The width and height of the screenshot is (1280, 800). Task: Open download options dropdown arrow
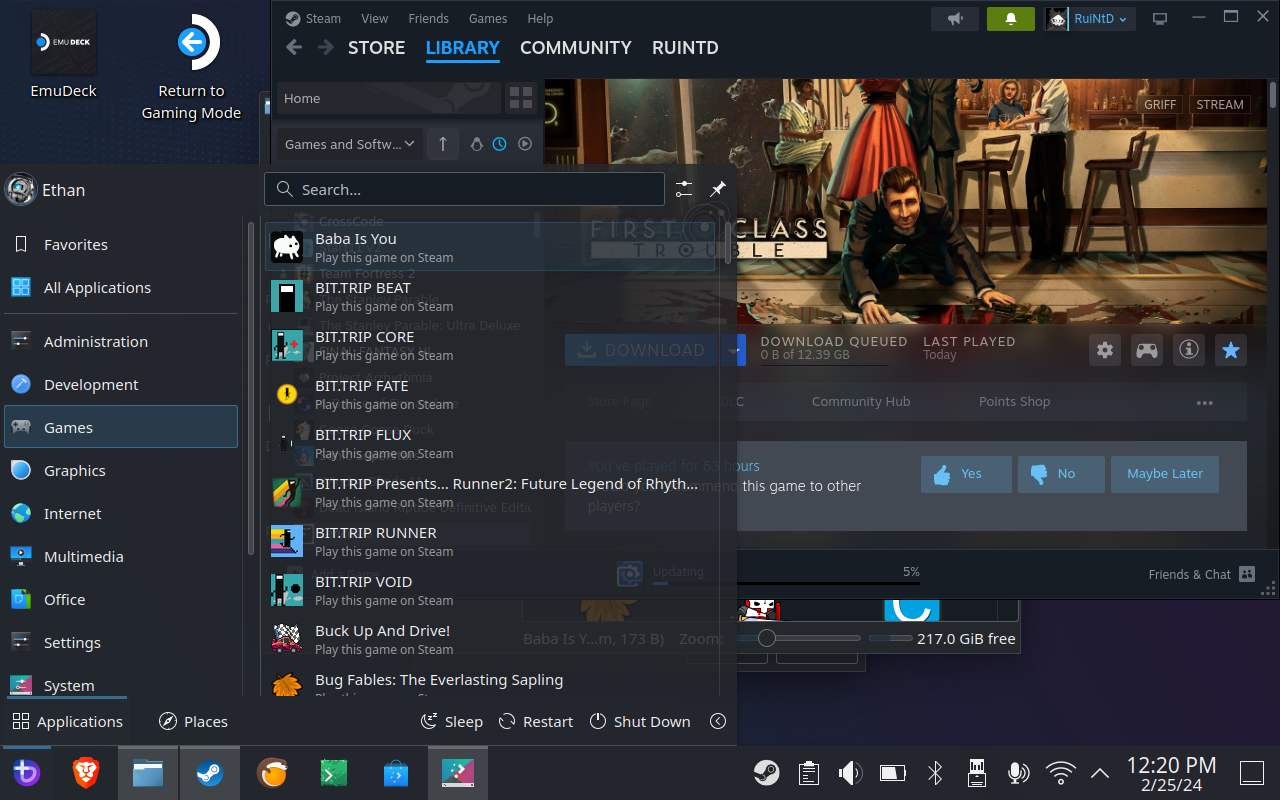click(735, 350)
